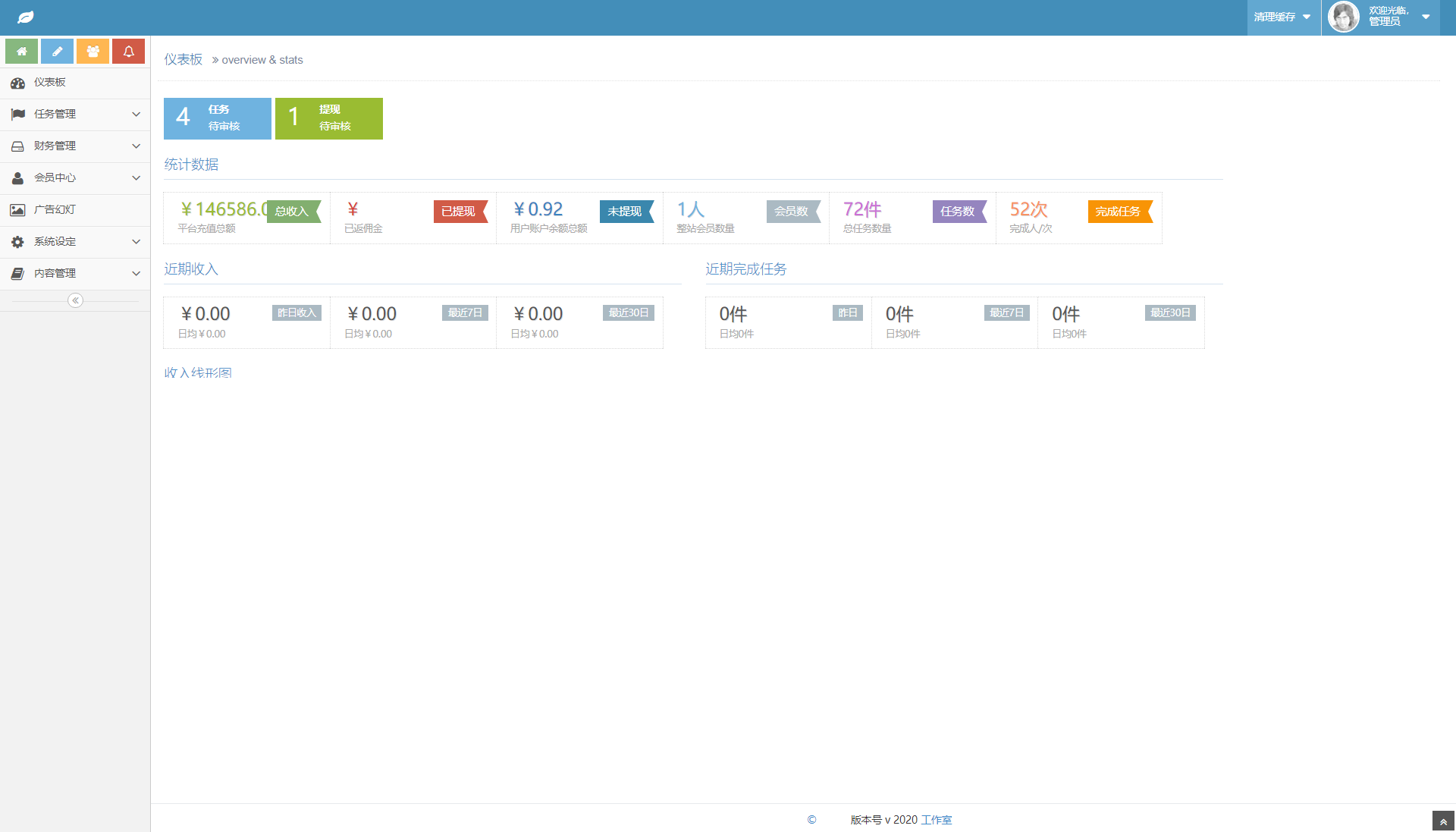This screenshot has width=1456, height=832.
Task: Click the 统计数据 section heading
Action: (191, 165)
